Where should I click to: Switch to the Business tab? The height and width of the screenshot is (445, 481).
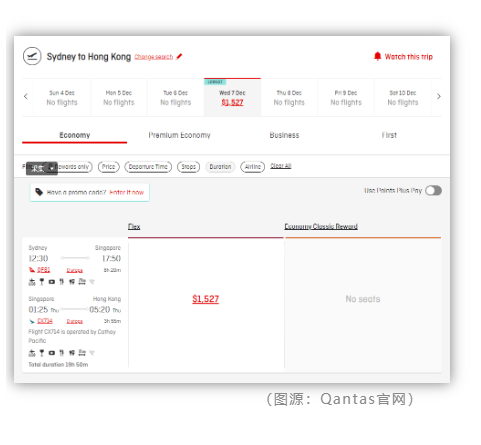pos(284,135)
